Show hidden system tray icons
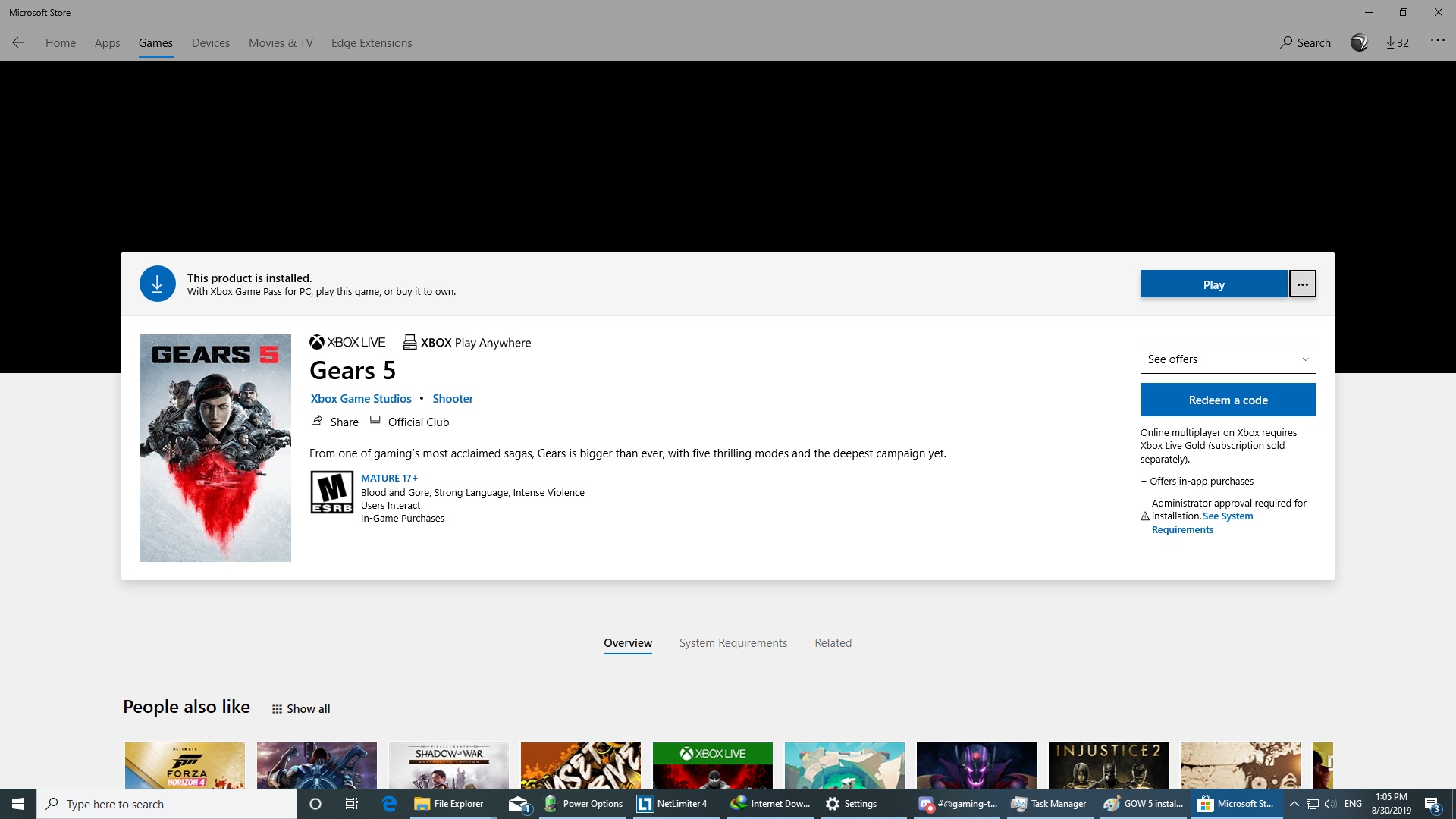This screenshot has width=1456, height=819. pyautogui.click(x=1294, y=804)
